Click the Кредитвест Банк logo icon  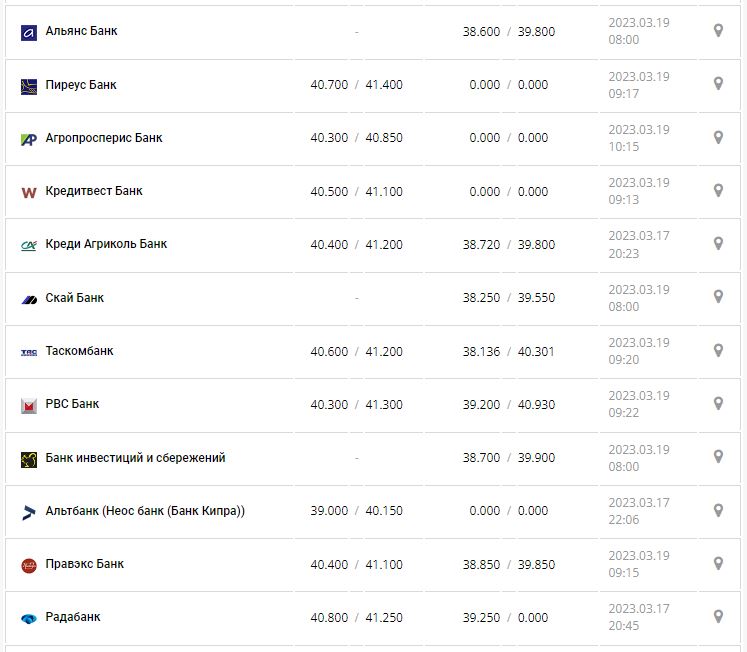pos(28,192)
